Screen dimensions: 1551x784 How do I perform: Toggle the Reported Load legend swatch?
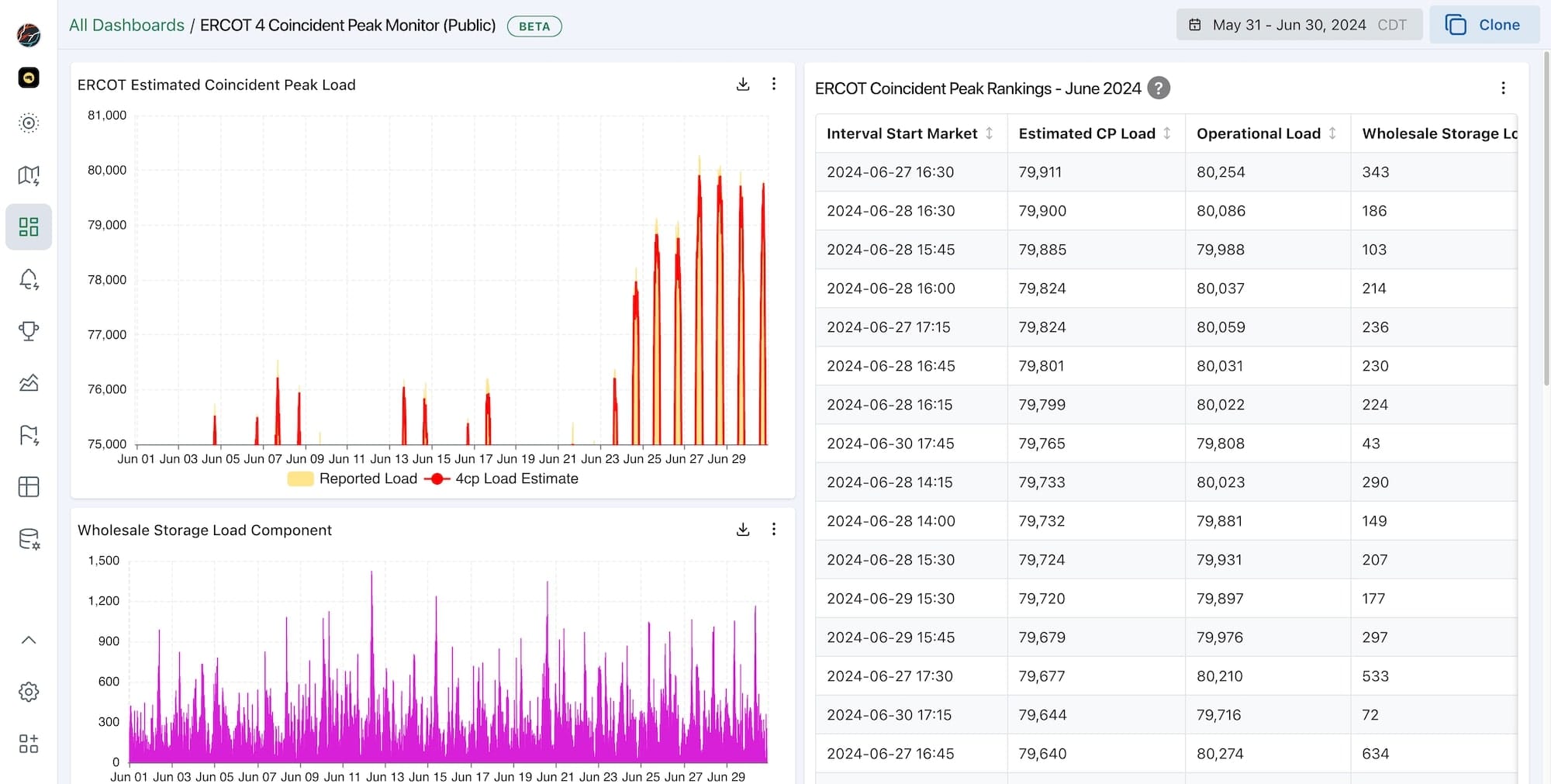tap(300, 479)
